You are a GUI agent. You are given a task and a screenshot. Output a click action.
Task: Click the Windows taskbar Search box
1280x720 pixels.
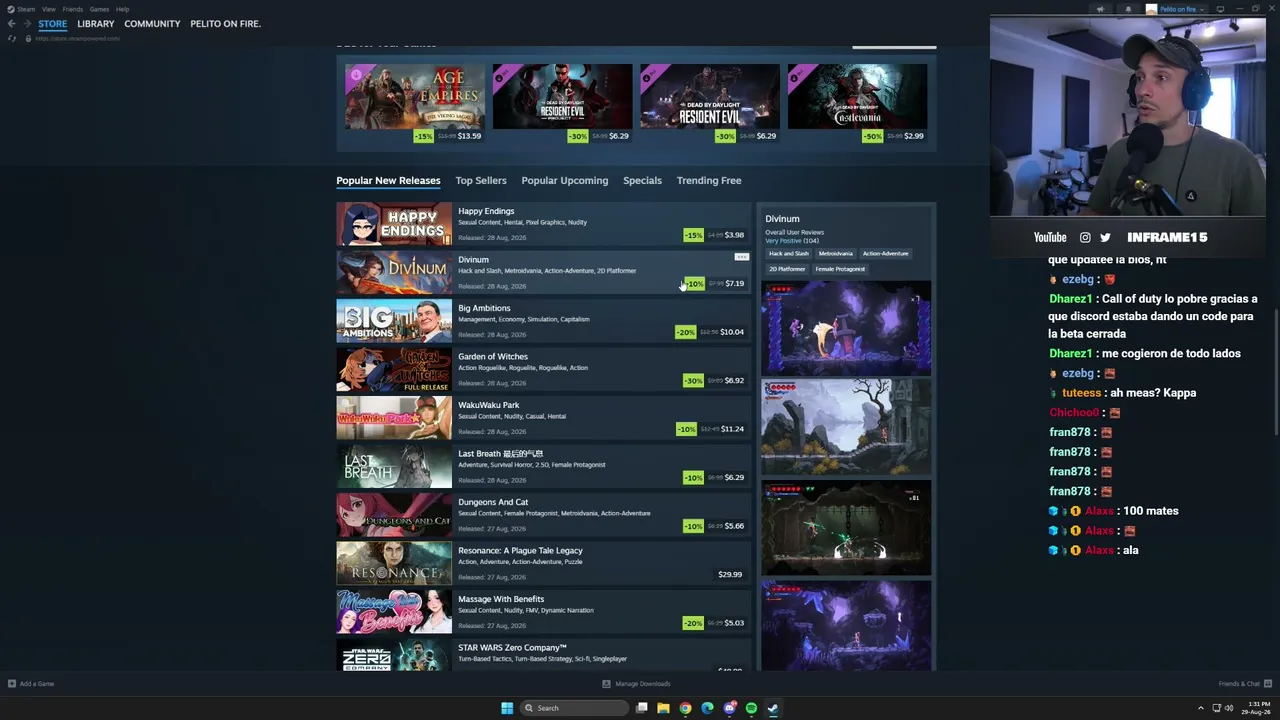pos(575,708)
